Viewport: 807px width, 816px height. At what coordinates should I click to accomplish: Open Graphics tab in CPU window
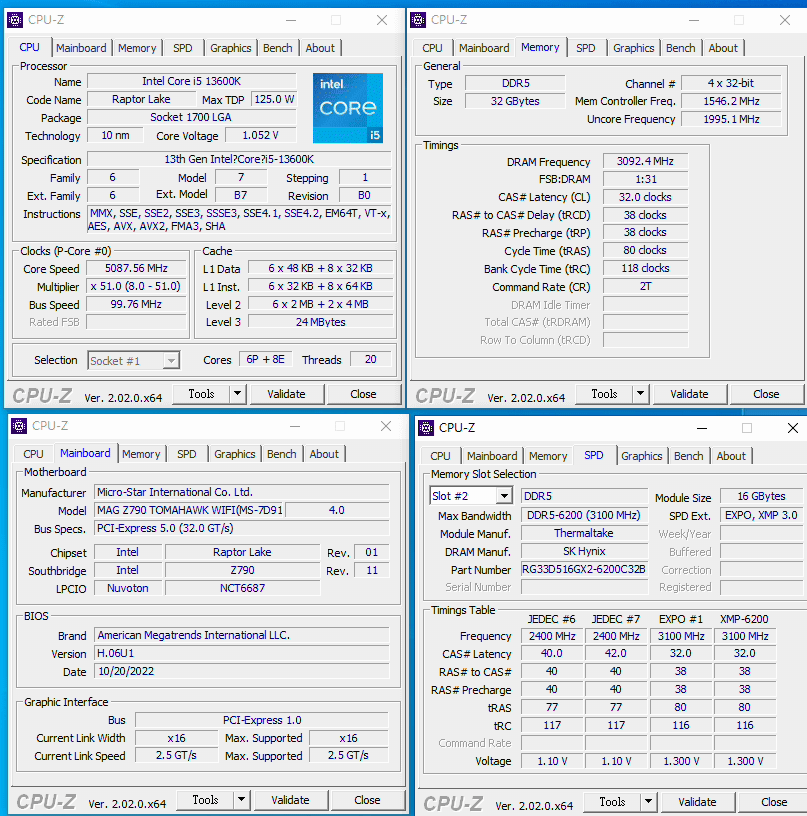click(230, 48)
